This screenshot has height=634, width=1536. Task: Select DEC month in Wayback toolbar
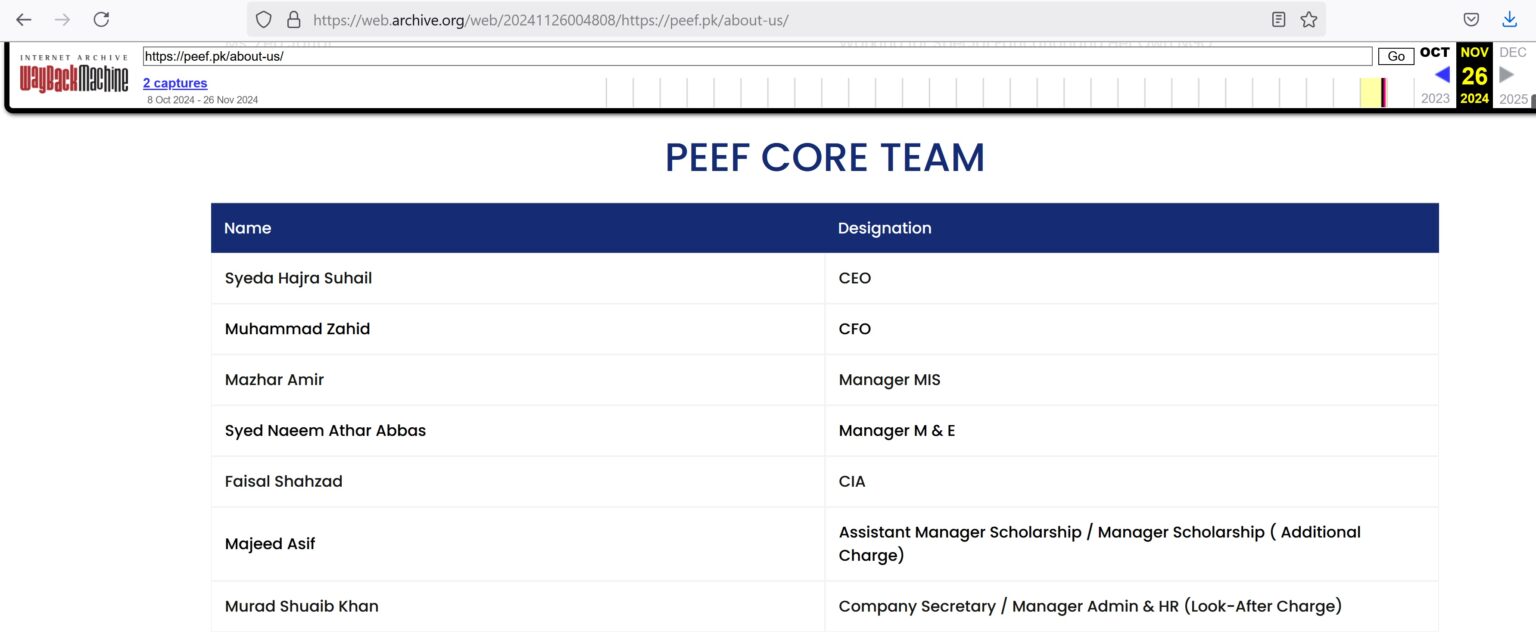(x=1513, y=52)
